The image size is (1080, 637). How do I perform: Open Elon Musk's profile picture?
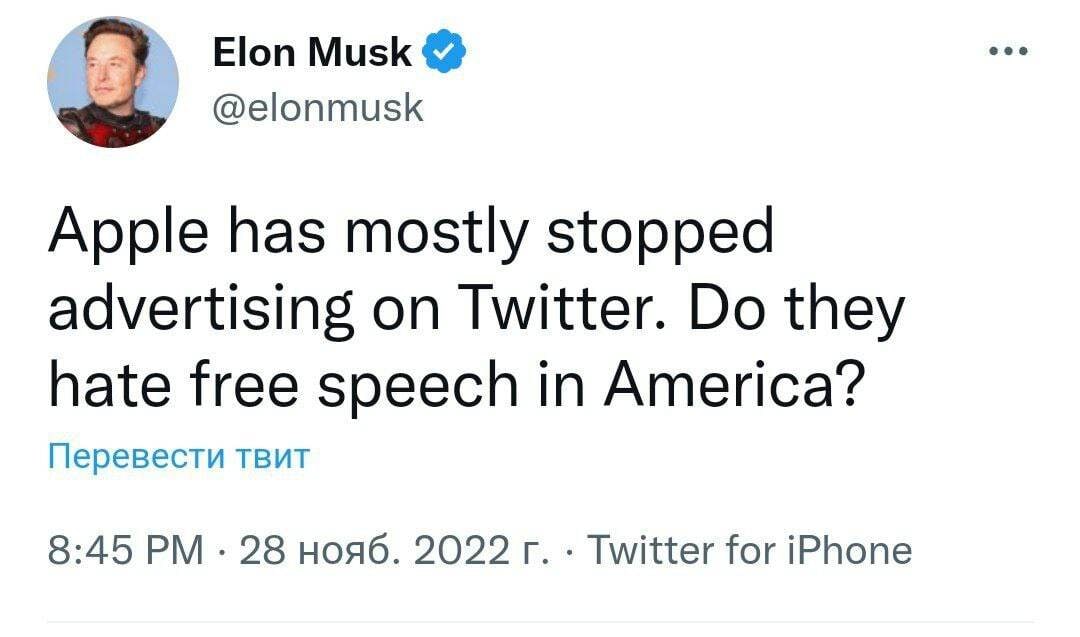pos(112,82)
